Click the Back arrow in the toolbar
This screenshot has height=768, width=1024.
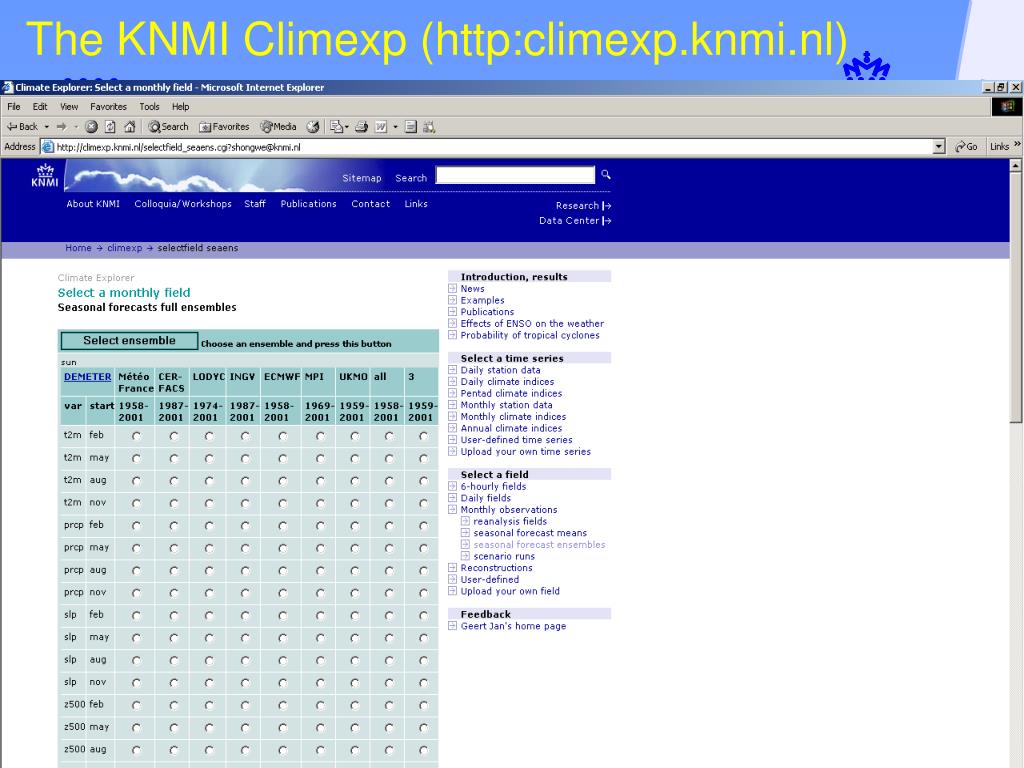point(22,127)
